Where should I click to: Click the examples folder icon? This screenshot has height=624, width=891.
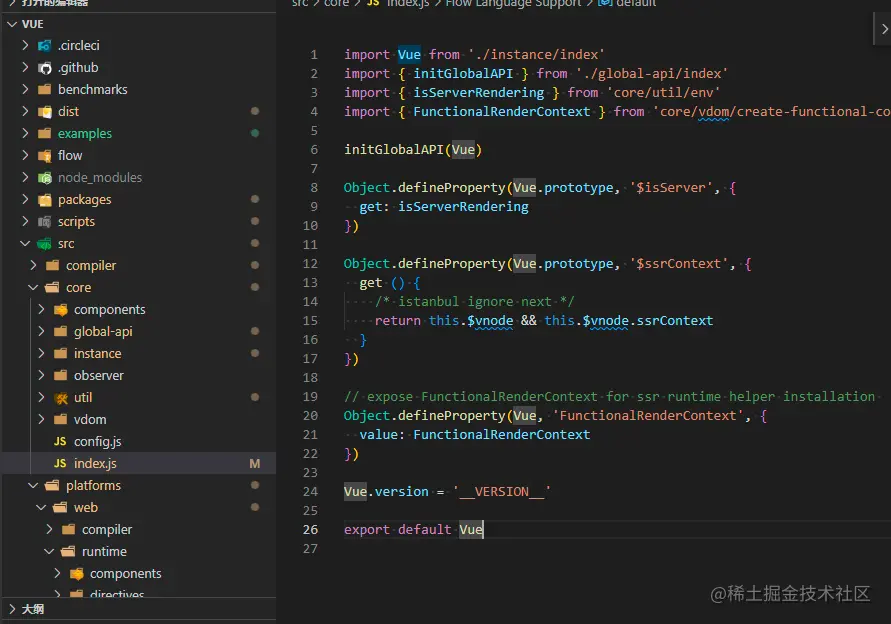(44, 134)
